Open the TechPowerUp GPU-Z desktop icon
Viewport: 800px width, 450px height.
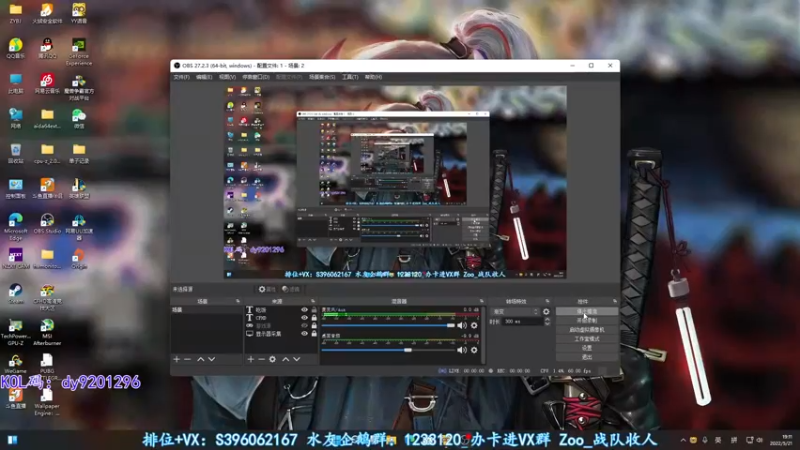click(x=15, y=332)
